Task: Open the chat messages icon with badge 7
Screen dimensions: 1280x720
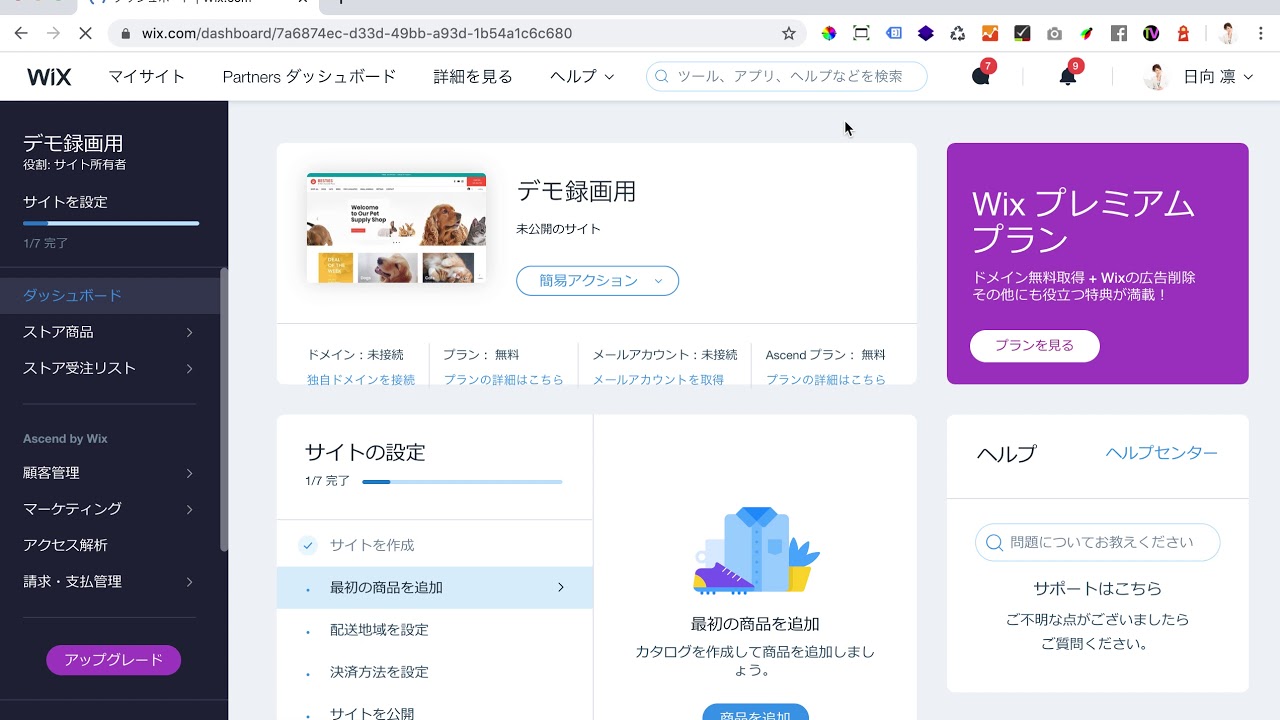Action: point(981,76)
